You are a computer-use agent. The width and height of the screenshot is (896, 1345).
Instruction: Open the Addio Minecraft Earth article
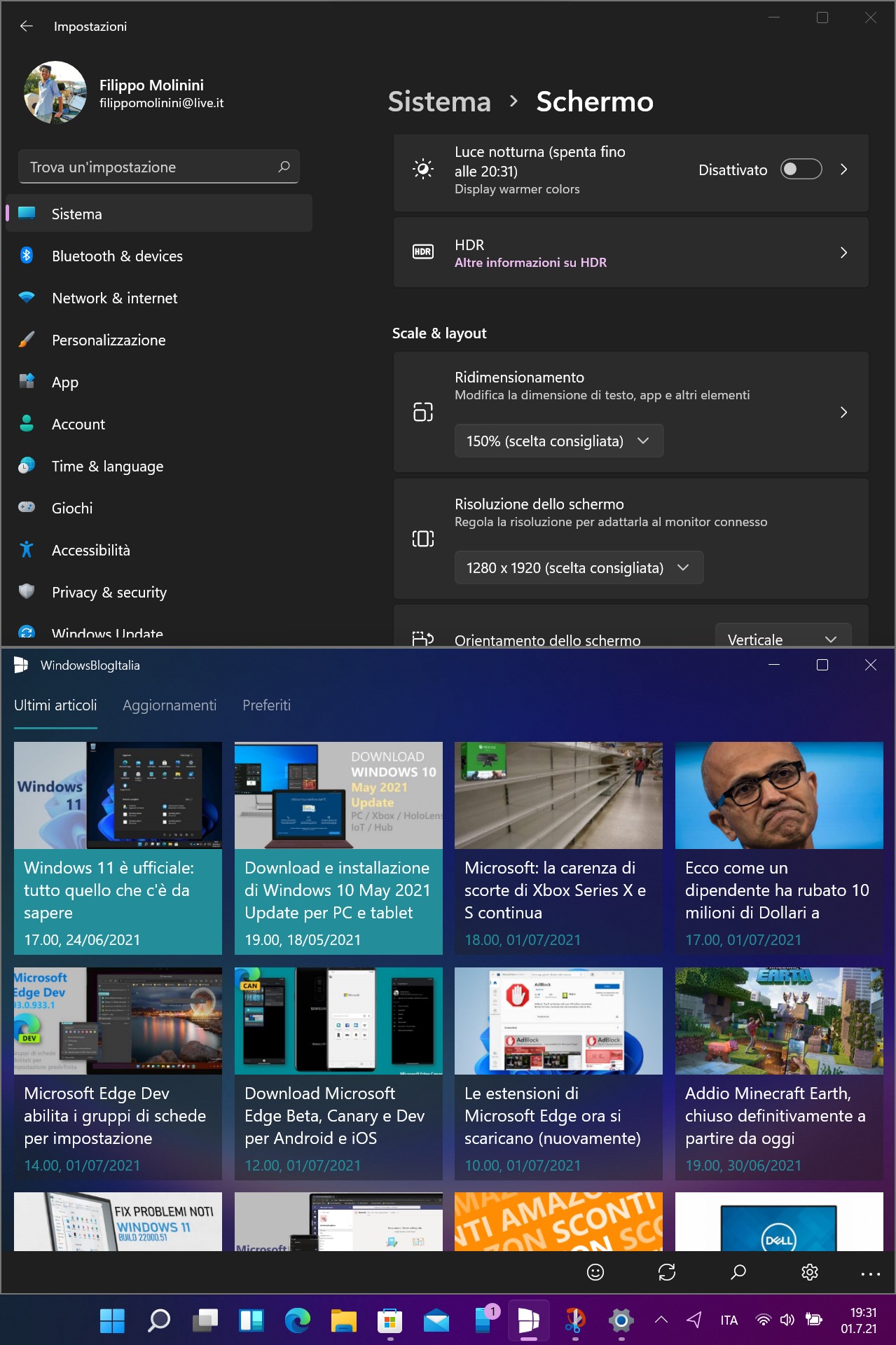(779, 1074)
